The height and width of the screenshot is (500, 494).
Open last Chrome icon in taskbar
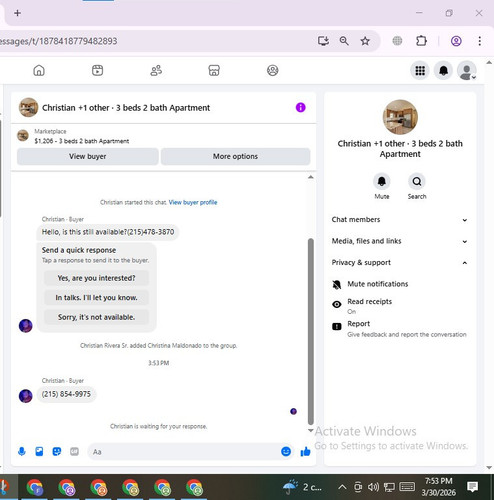tap(194, 488)
